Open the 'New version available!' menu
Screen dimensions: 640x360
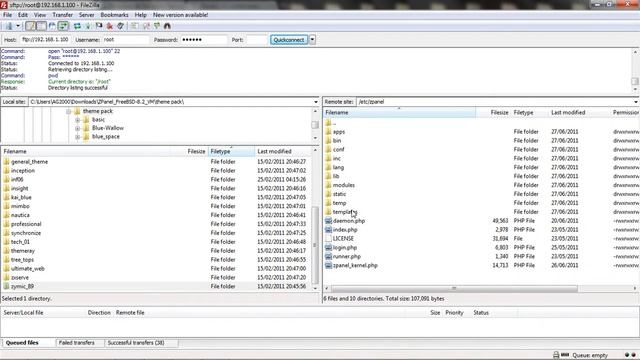click(x=180, y=15)
